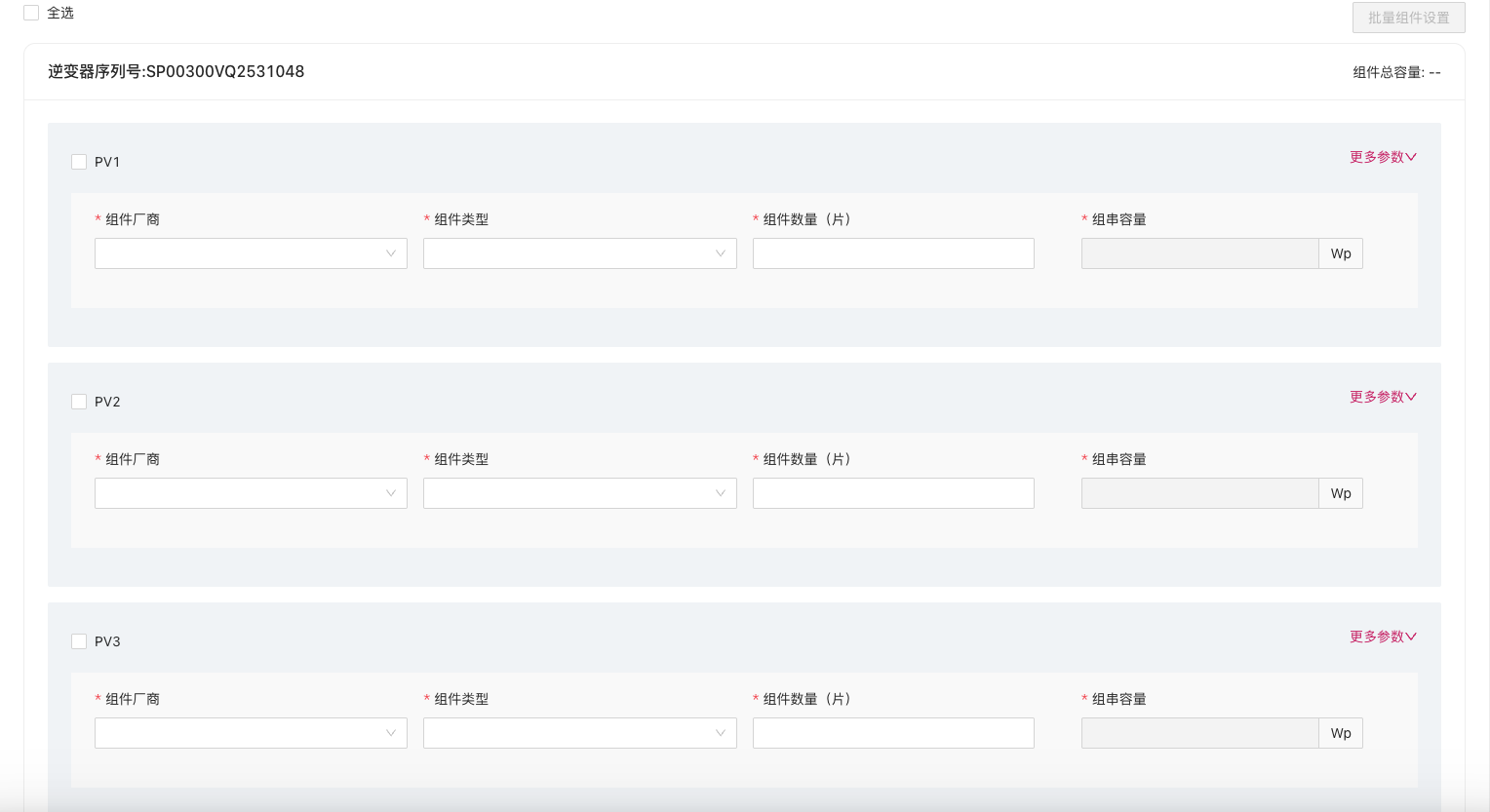Click PV1 组串容量 disabled field

click(x=1200, y=253)
